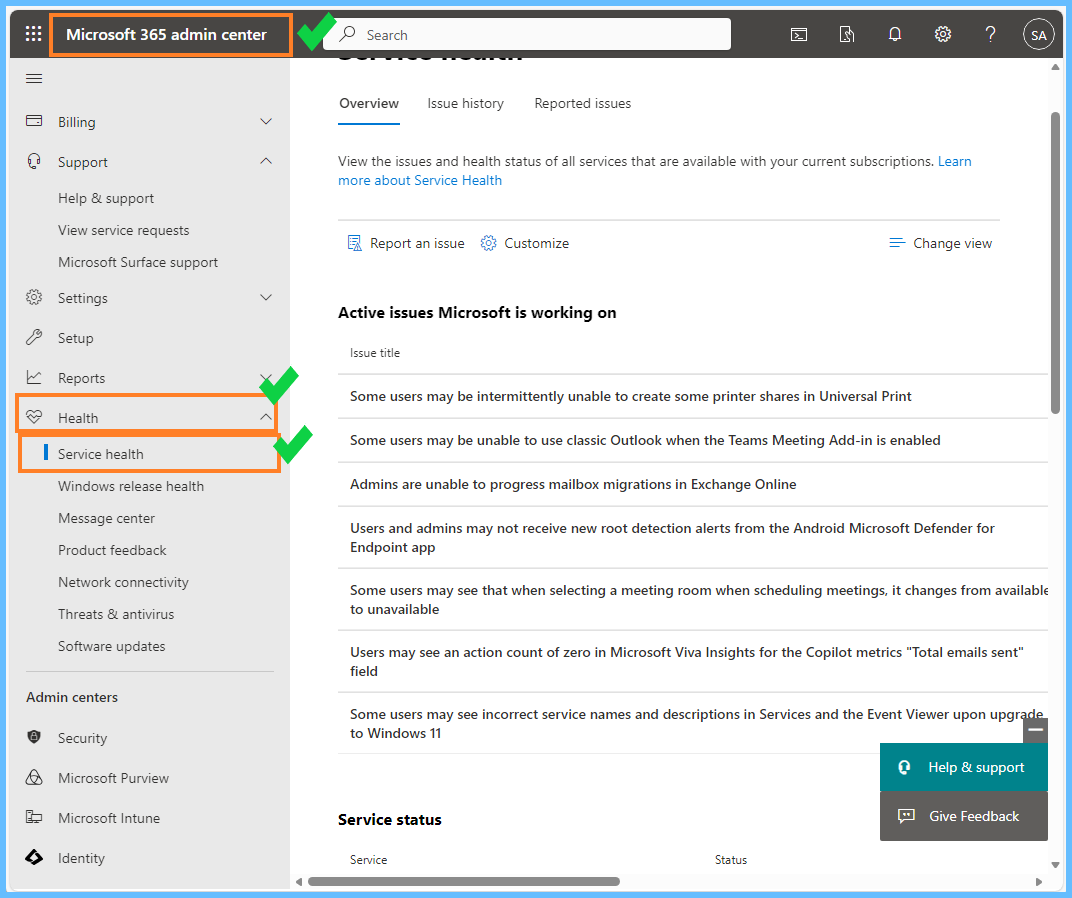Screen dimensions: 1072x898
Task: Click the Give Feedback button
Action: (x=963, y=816)
